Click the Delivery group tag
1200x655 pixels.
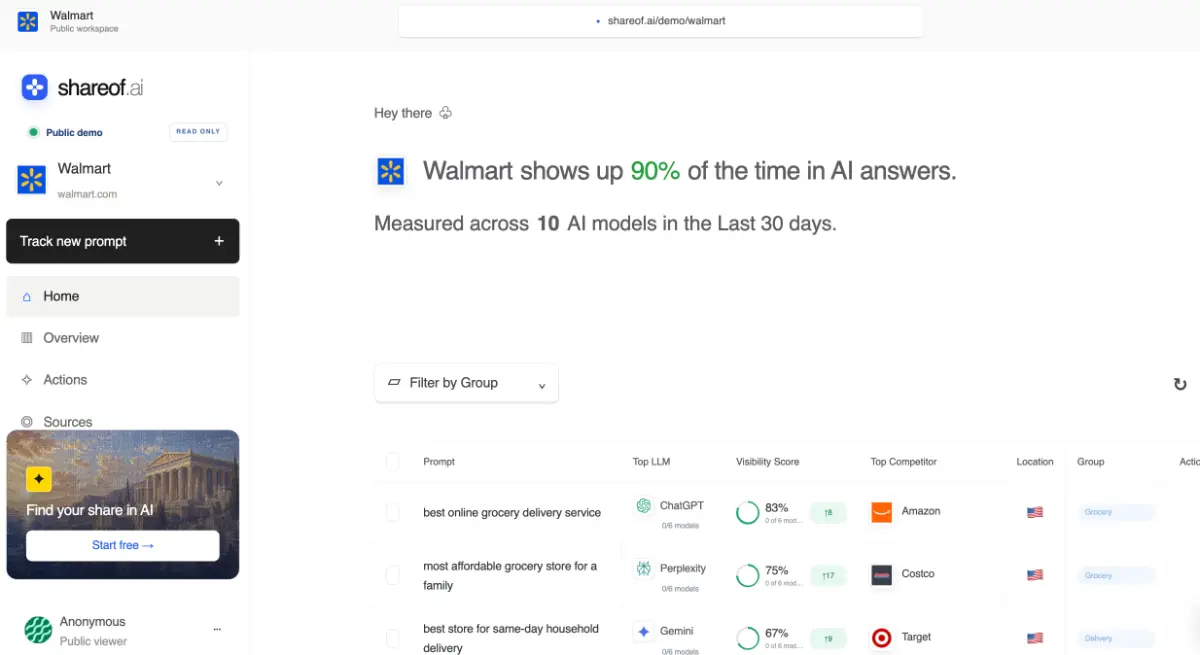[x=1116, y=638]
